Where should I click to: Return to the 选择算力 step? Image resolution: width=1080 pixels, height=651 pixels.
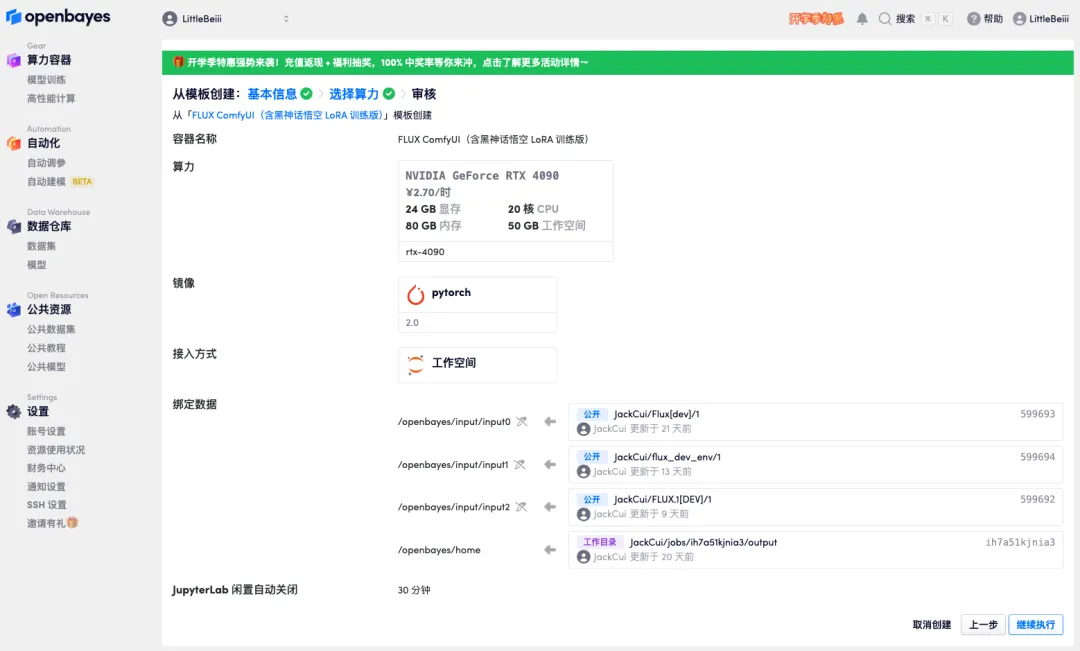pos(354,94)
